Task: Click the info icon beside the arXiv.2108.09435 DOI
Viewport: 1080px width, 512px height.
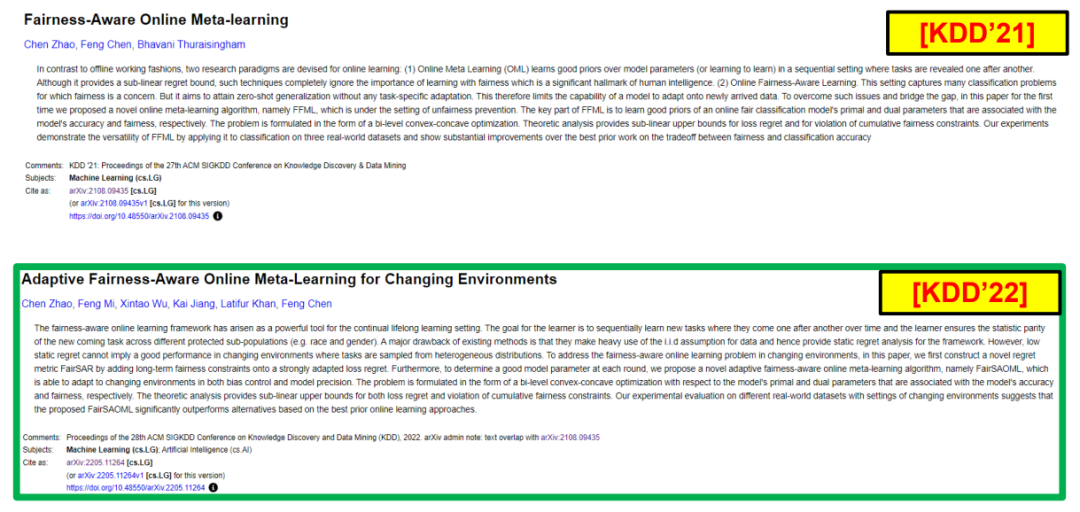Action: (218, 215)
